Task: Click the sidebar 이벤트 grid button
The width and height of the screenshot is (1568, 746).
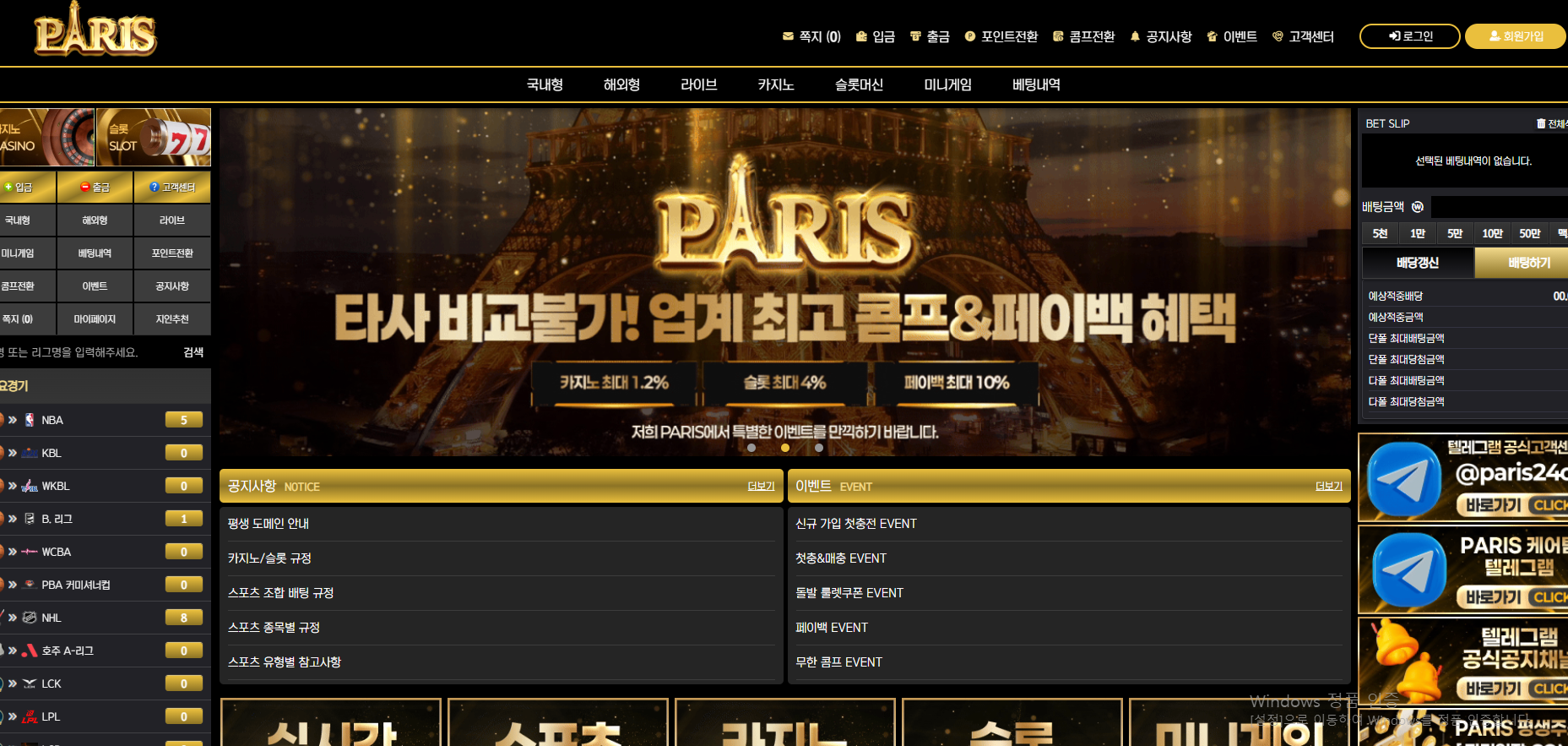Action: tap(95, 286)
